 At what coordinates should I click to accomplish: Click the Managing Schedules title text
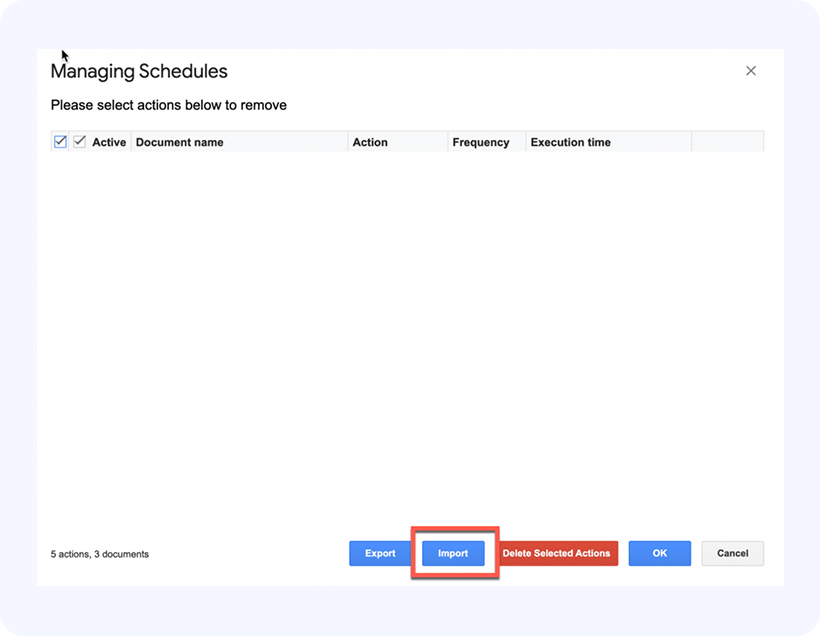tap(139, 71)
